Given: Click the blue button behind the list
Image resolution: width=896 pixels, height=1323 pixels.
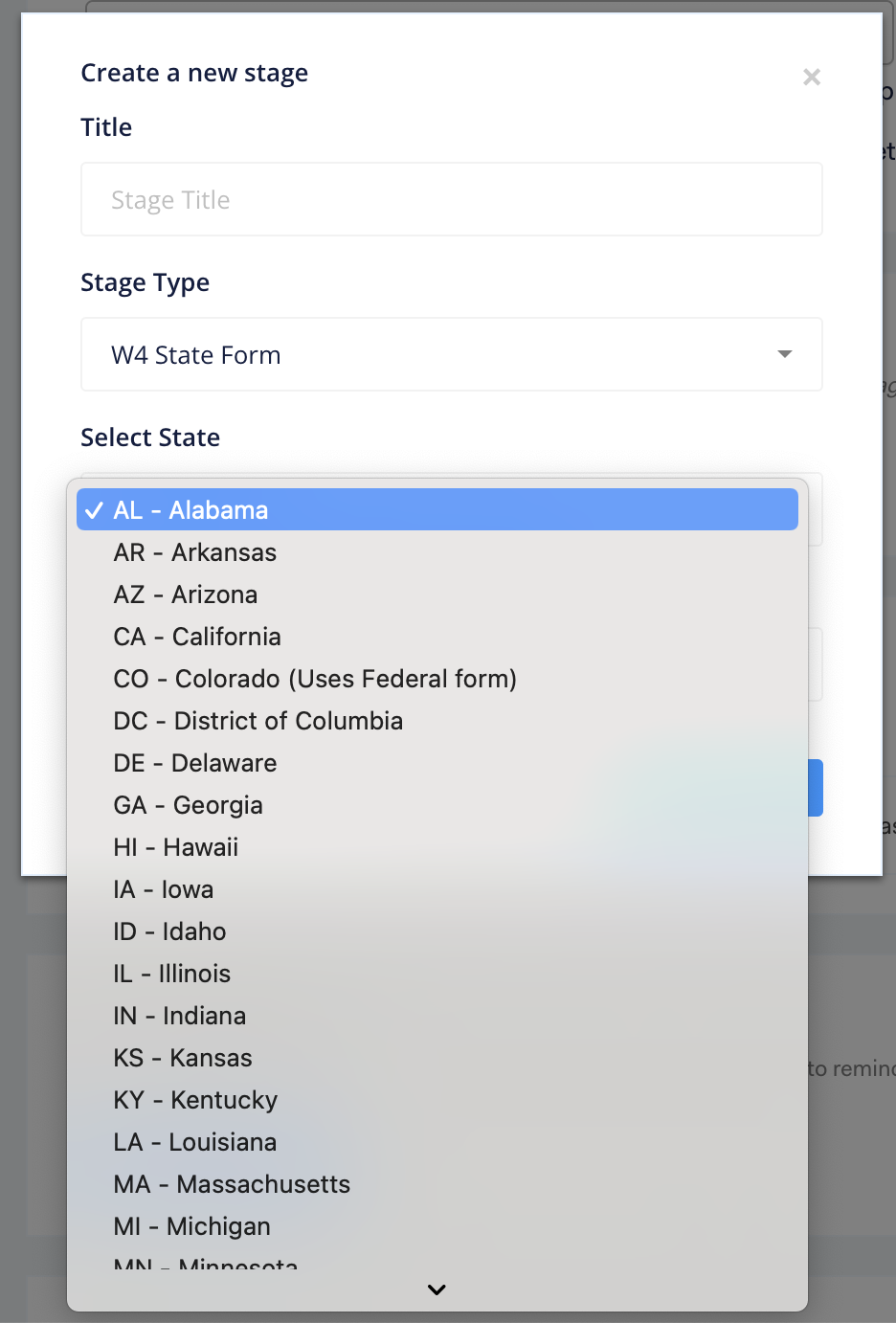Looking at the screenshot, I should point(816,788).
